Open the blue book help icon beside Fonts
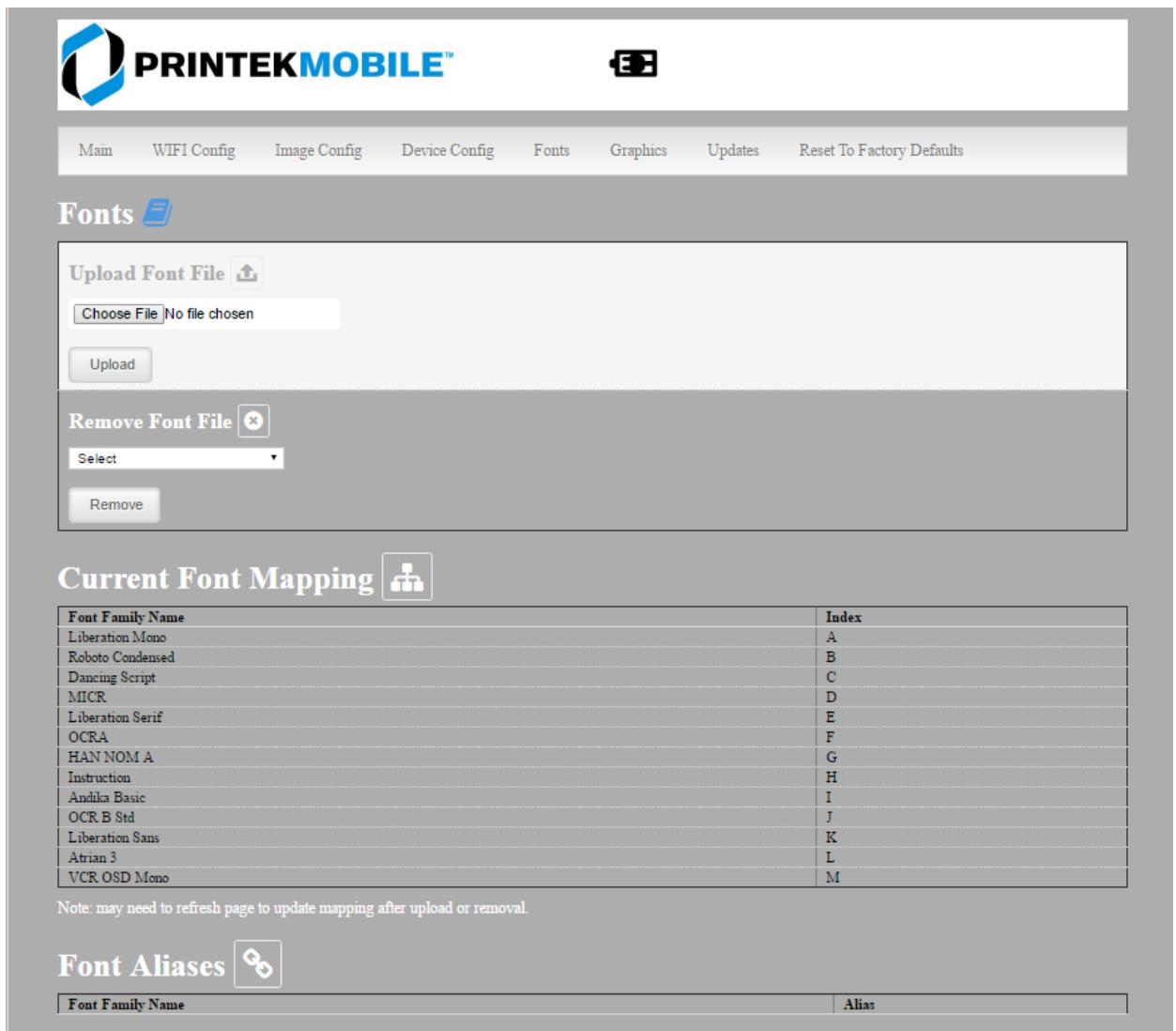 point(157,214)
